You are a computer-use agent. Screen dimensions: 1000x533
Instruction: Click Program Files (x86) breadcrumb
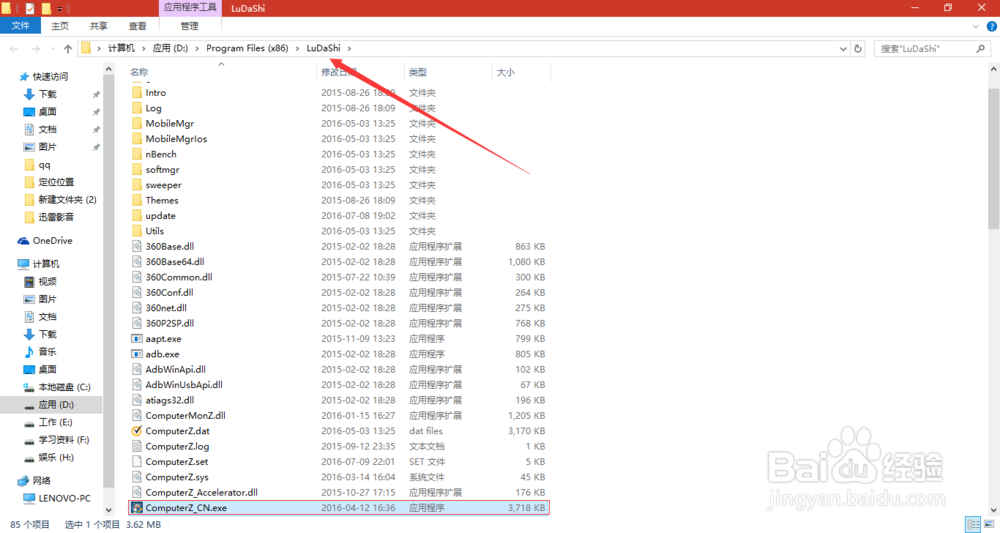(247, 48)
